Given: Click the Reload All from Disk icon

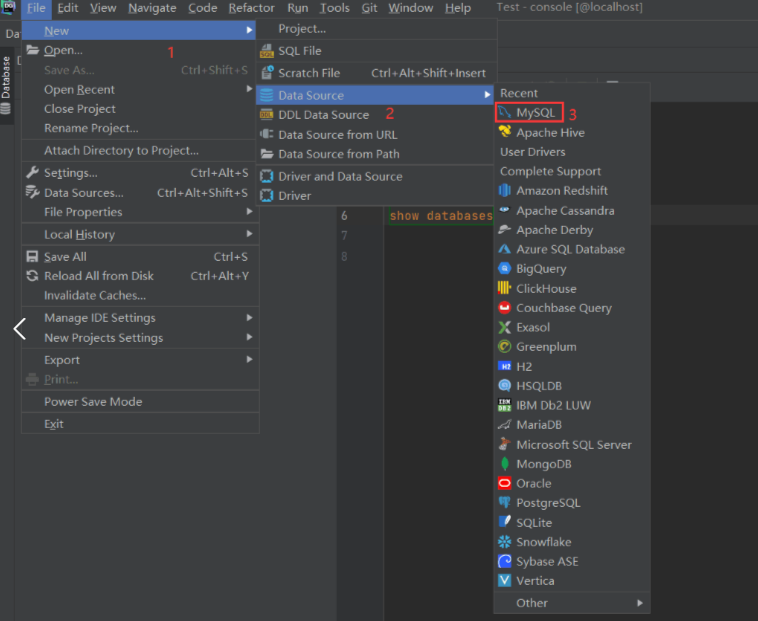Looking at the screenshot, I should coord(32,276).
